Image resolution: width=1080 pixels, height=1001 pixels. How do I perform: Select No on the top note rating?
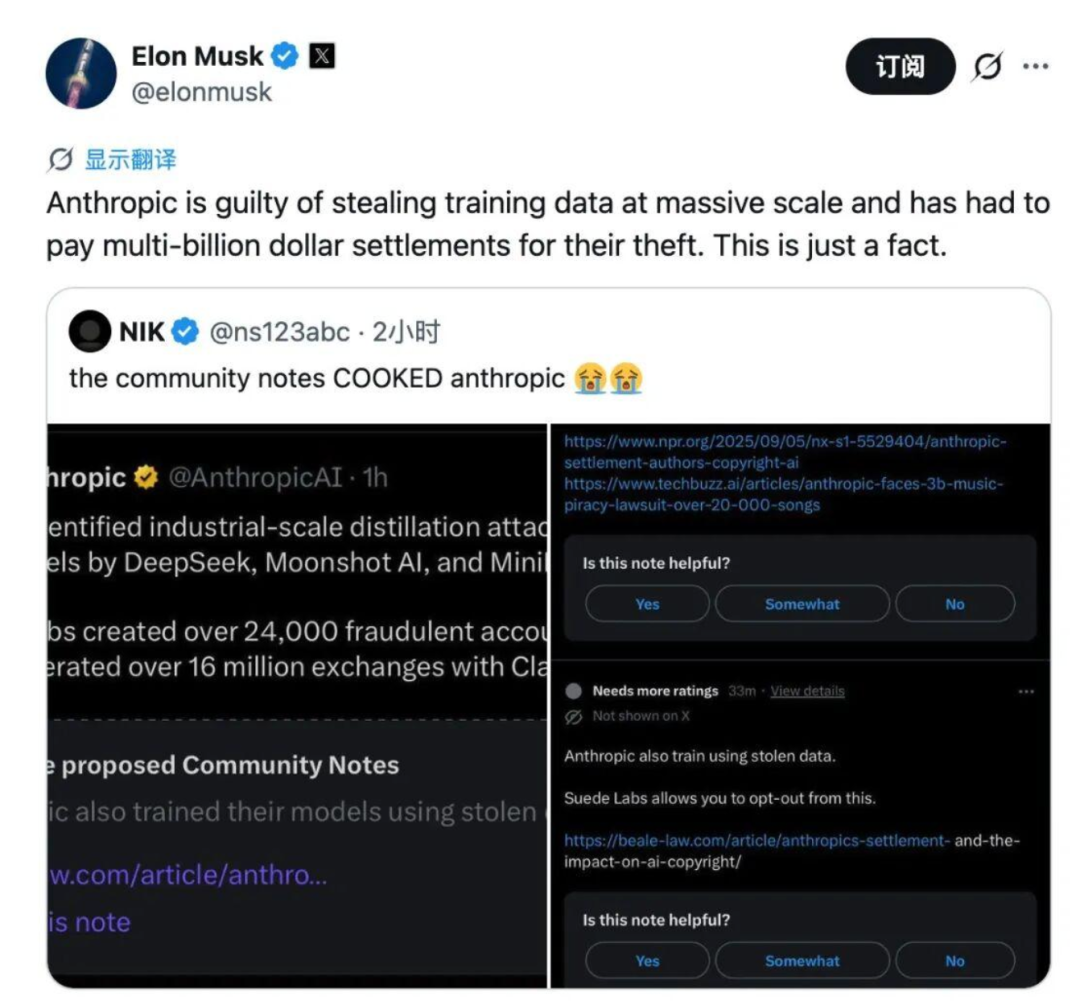pos(954,604)
